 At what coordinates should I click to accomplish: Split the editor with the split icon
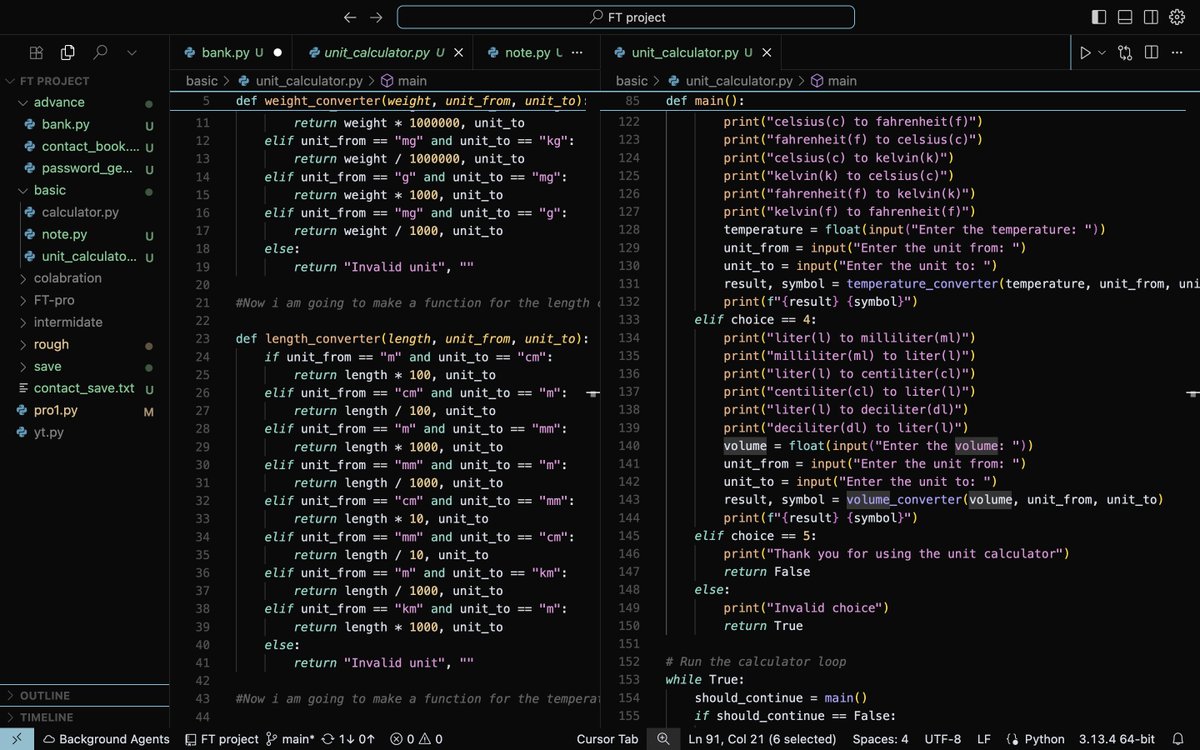(x=1152, y=53)
